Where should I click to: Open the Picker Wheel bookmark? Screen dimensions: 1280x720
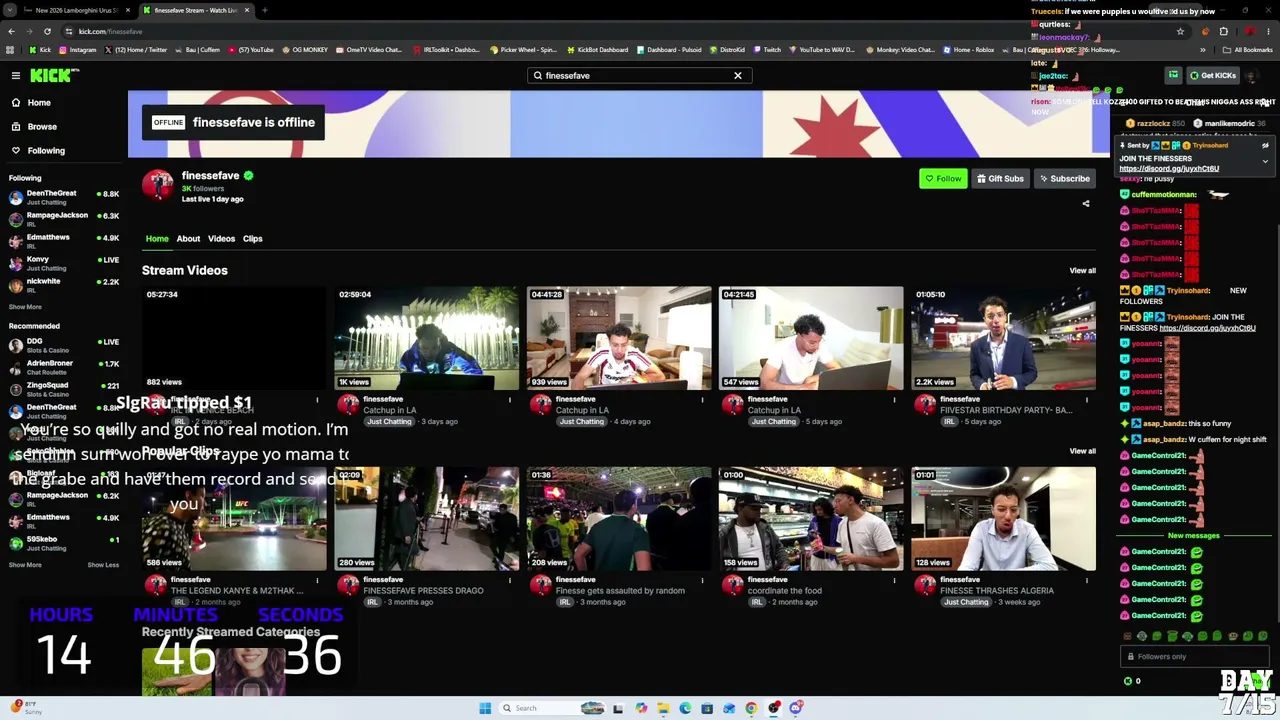(524, 50)
